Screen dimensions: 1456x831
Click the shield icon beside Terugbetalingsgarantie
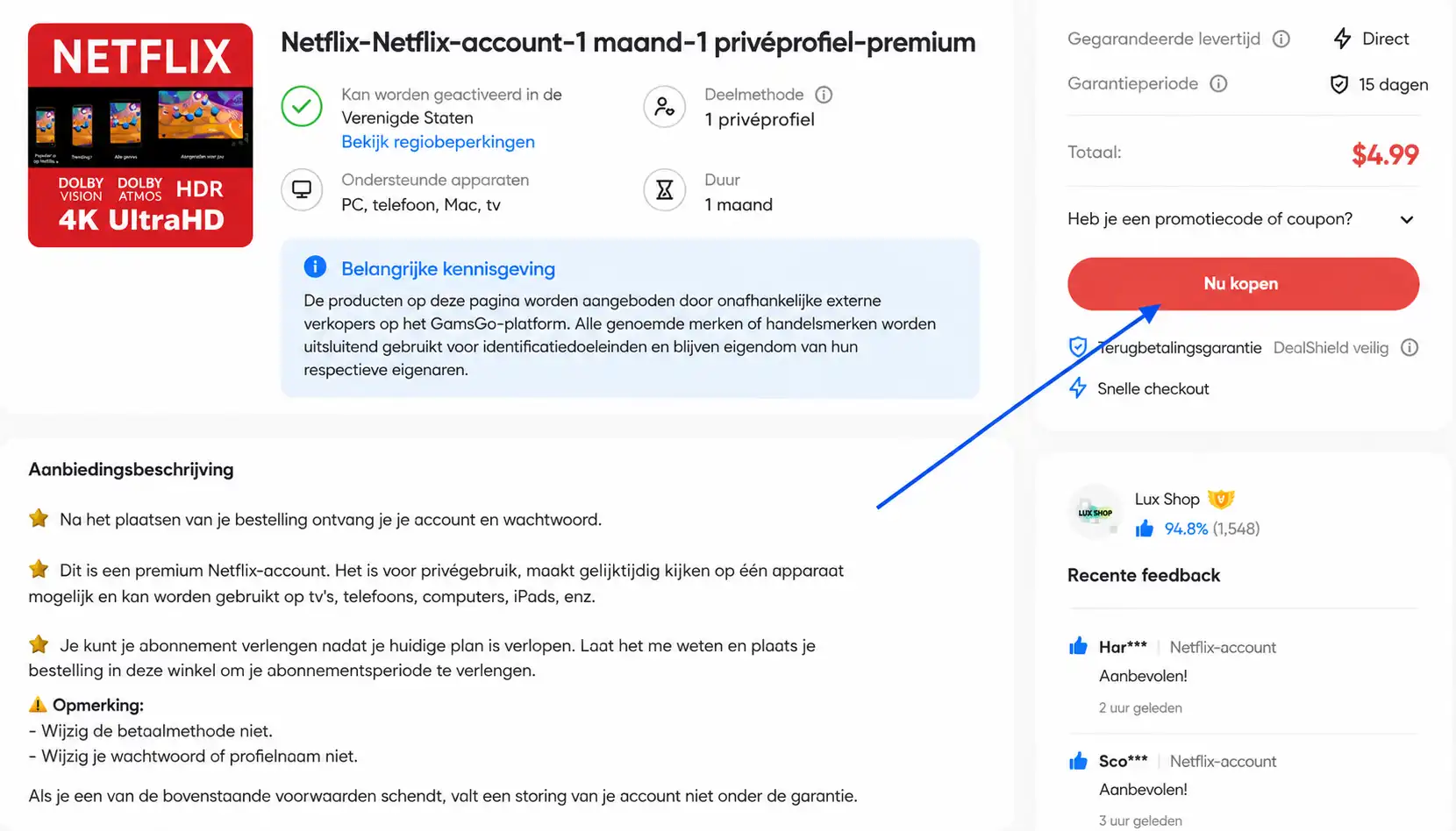click(1078, 347)
